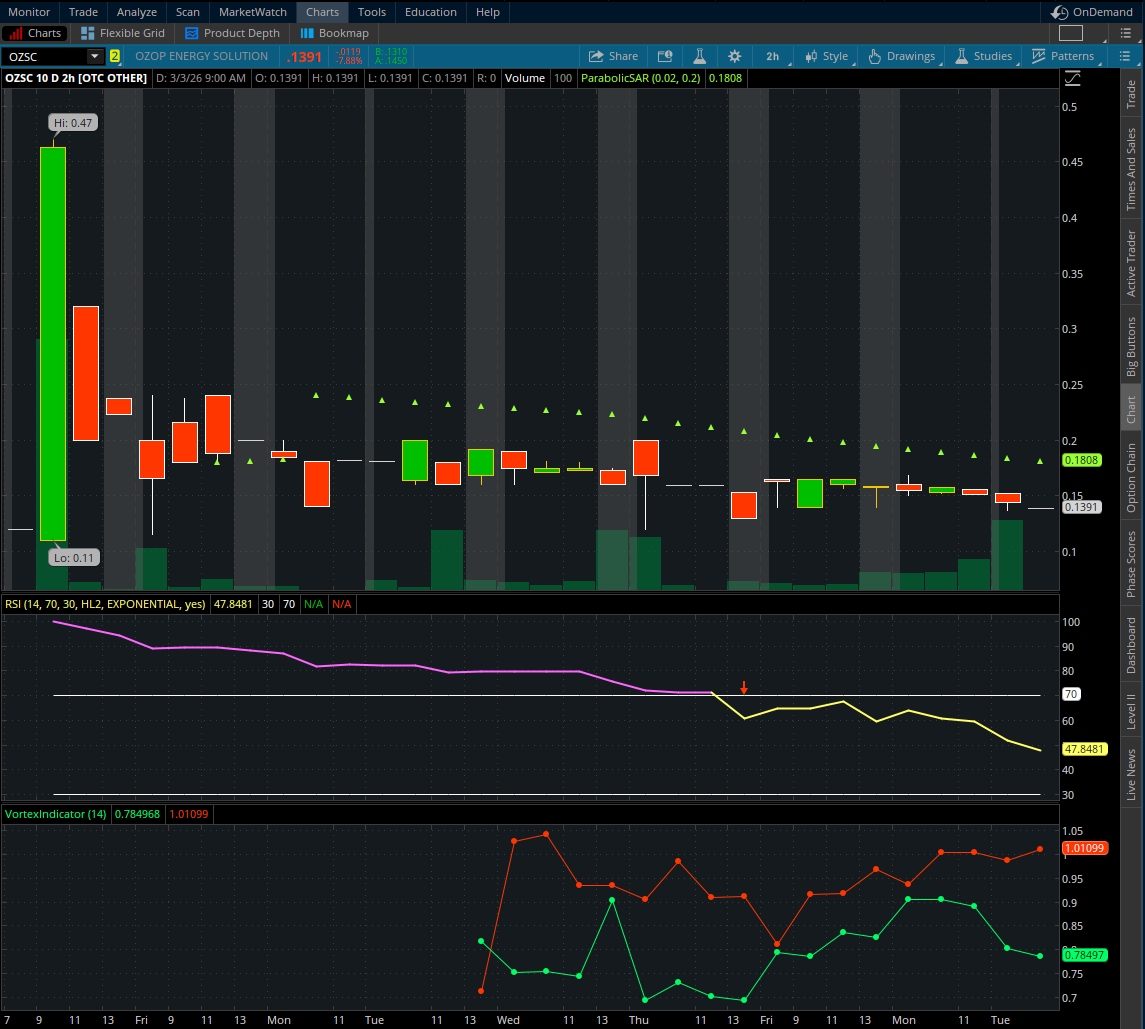Image resolution: width=1145 pixels, height=1029 pixels.
Task: Toggle Live News side panel
Action: pyautogui.click(x=1131, y=774)
